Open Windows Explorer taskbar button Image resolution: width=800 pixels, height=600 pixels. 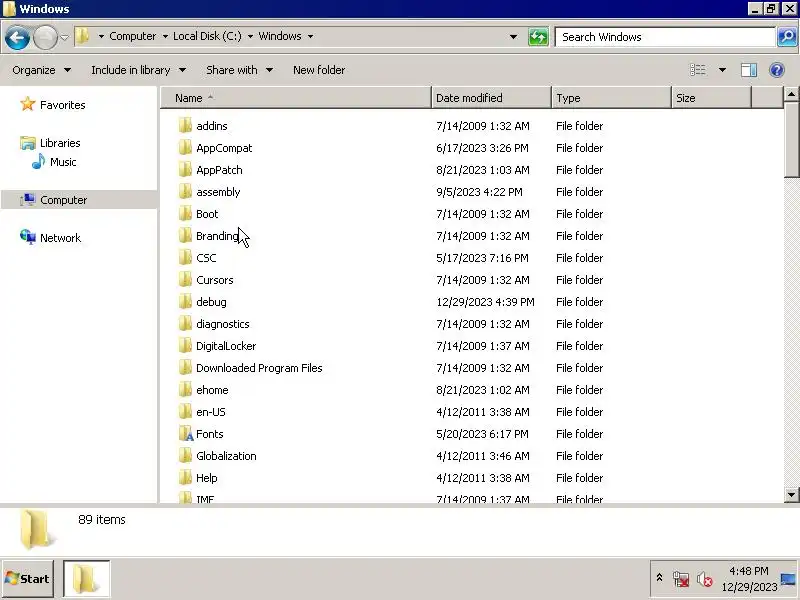point(86,579)
